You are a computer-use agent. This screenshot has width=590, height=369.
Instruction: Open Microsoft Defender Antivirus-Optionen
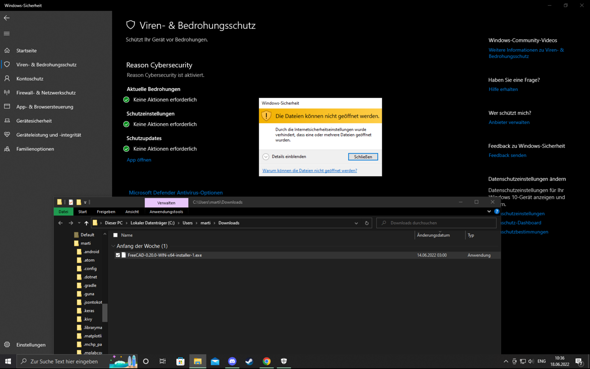176,193
